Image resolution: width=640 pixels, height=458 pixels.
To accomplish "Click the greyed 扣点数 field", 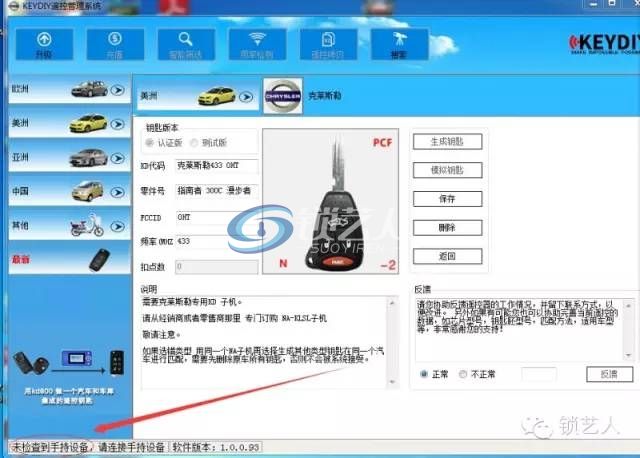I will [217, 267].
